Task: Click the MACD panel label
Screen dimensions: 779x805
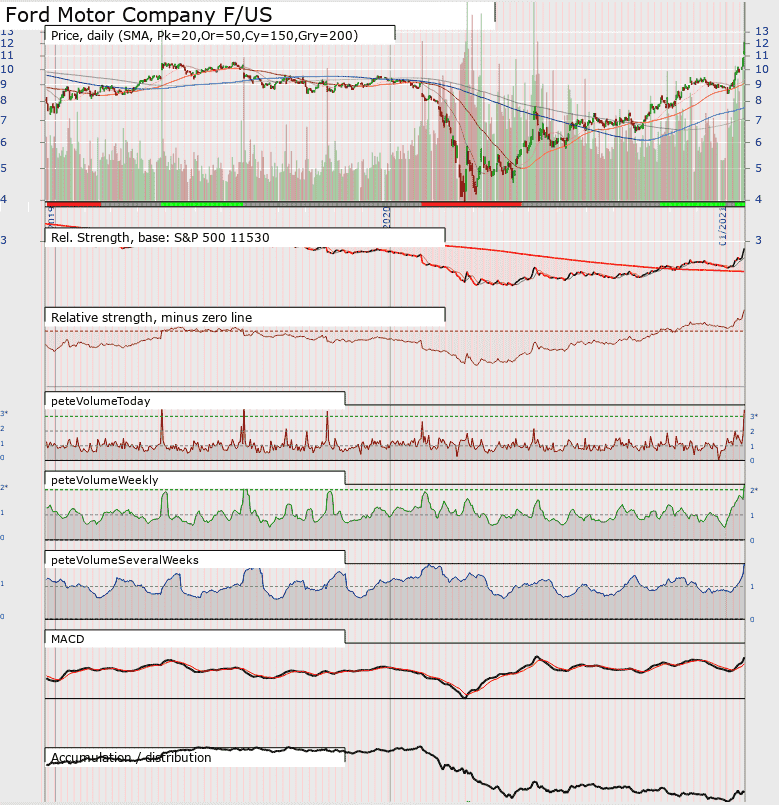Action: point(67,639)
